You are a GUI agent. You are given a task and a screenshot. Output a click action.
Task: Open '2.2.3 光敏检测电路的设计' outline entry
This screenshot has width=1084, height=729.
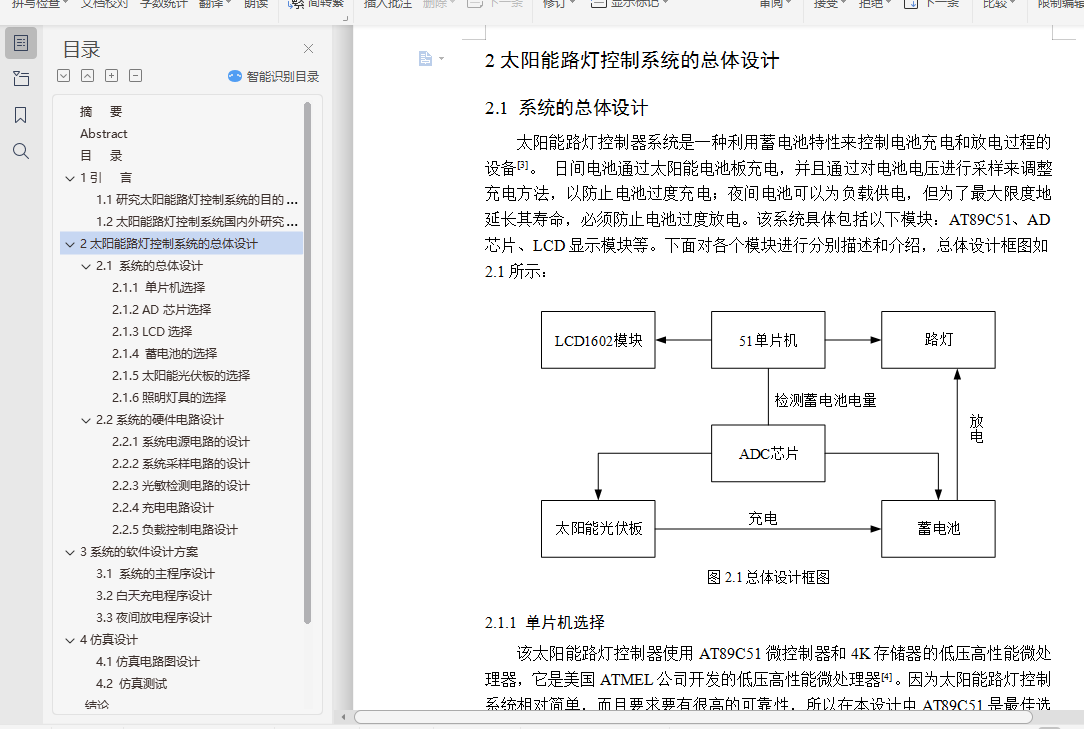(181, 486)
